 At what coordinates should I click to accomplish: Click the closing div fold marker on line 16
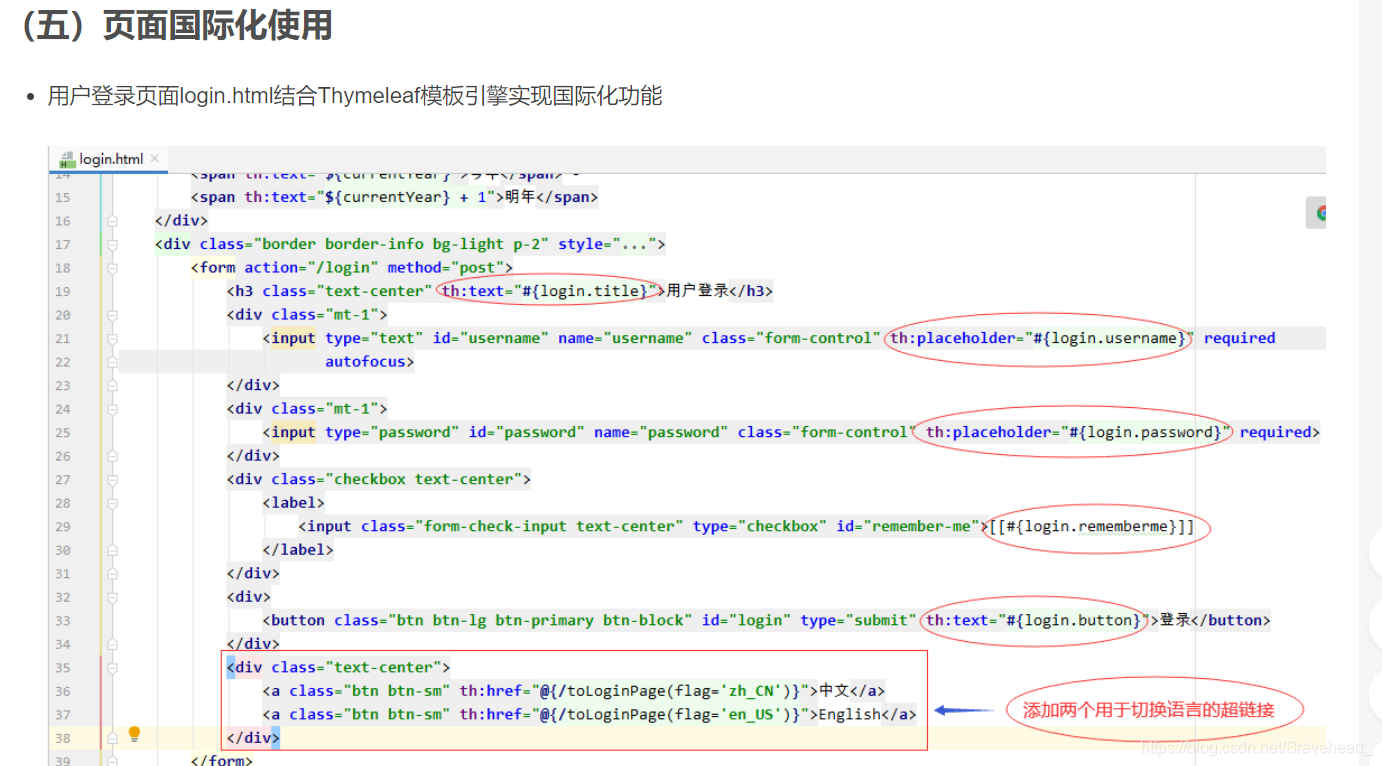coord(112,221)
